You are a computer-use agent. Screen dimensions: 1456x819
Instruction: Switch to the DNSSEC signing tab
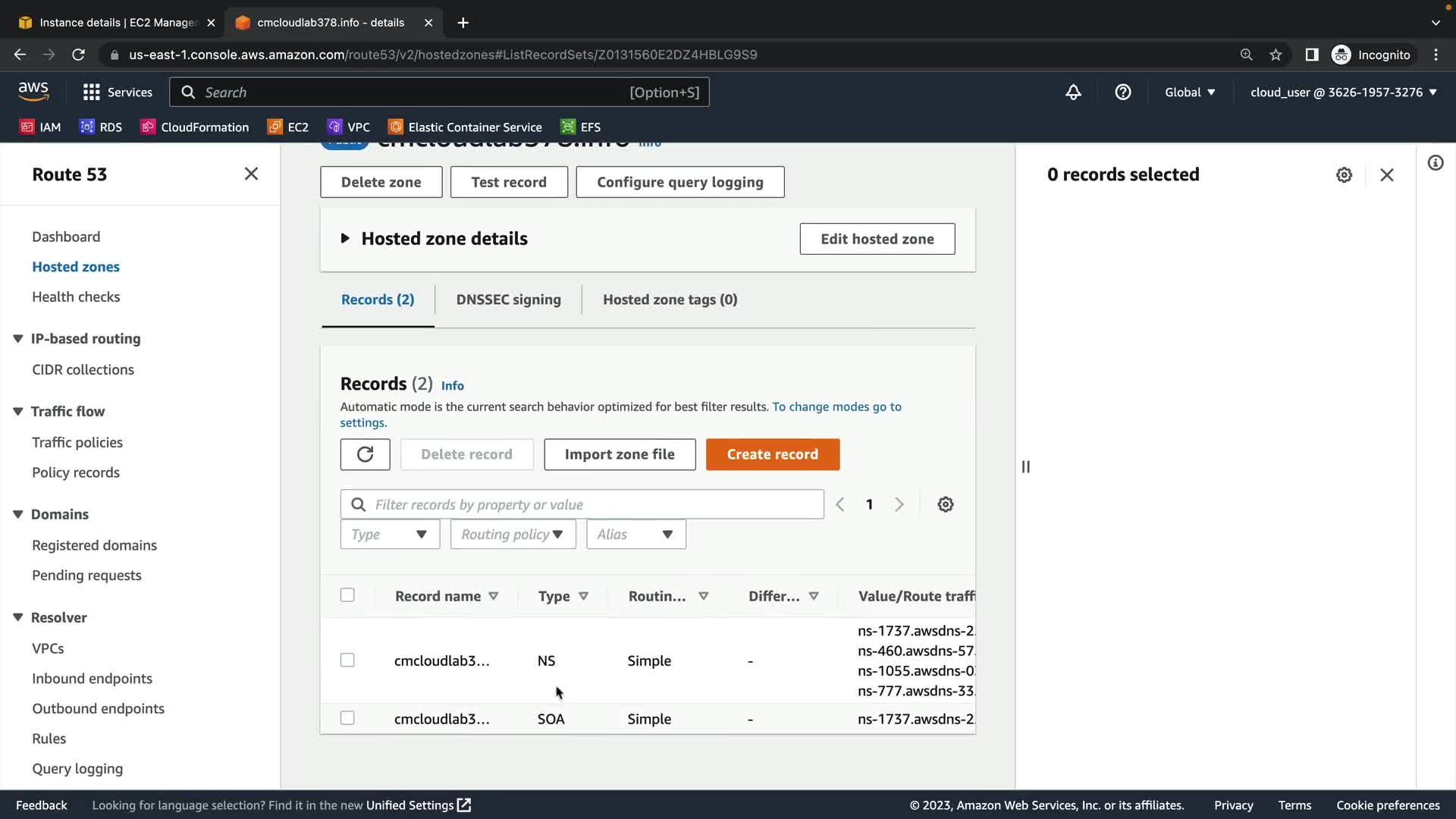(508, 300)
